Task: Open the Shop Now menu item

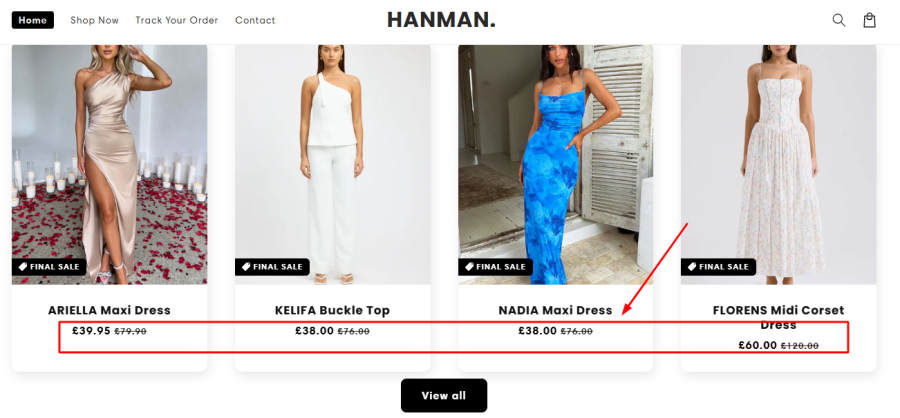Action: coord(95,20)
